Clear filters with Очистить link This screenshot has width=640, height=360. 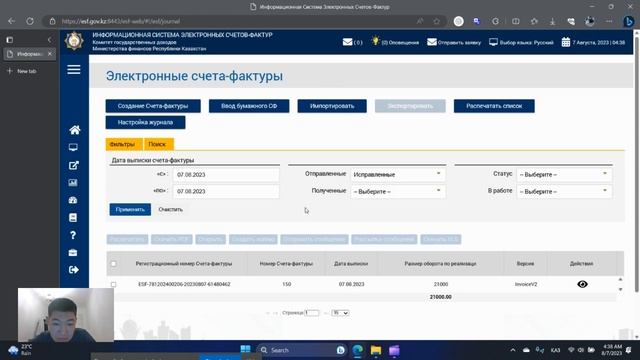tap(171, 209)
